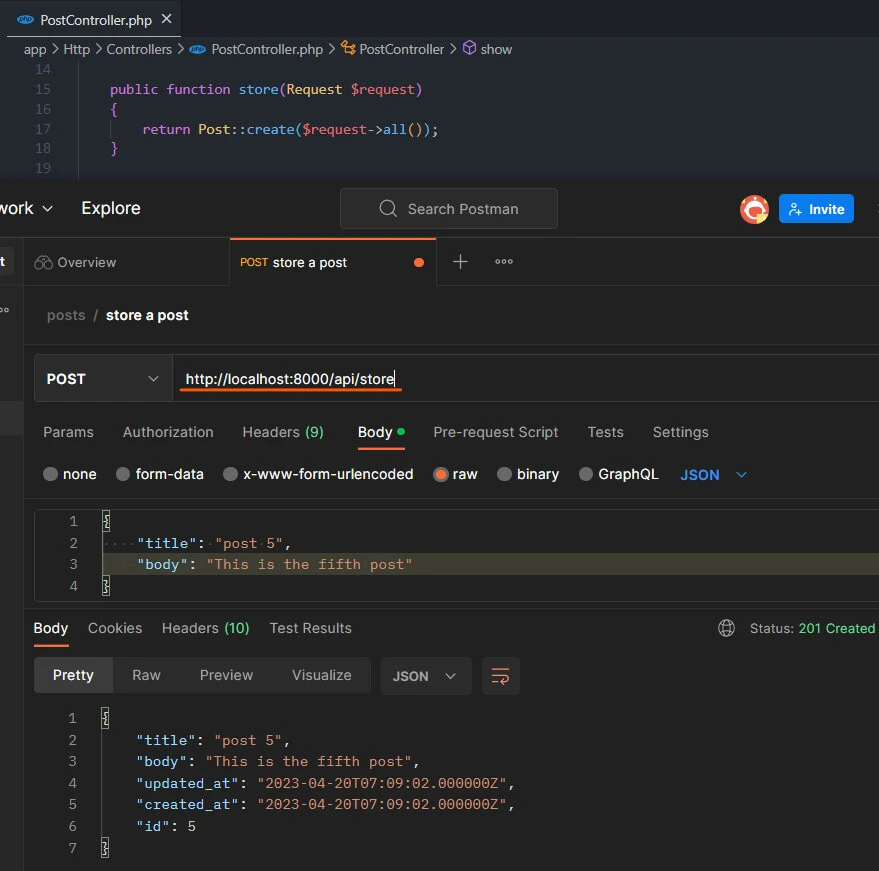Screen dimensions: 879x871
Task: Open a new request tab with plus icon
Action: pos(460,262)
